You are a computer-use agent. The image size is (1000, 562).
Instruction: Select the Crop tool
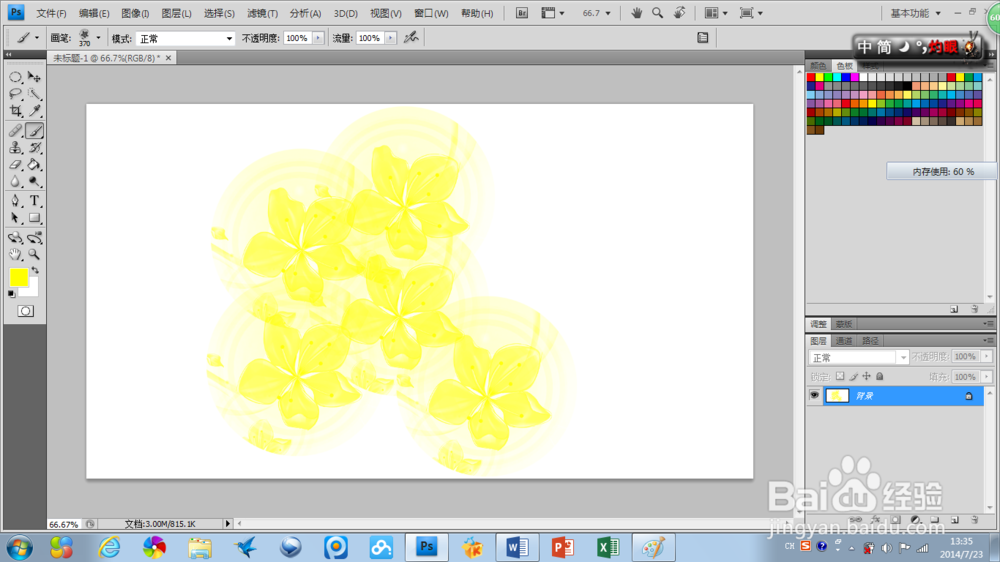[x=15, y=111]
